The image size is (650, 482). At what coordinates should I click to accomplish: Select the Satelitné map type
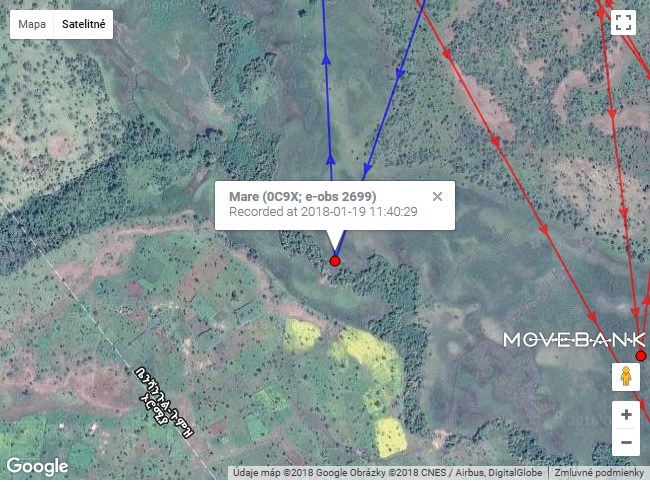(83, 24)
